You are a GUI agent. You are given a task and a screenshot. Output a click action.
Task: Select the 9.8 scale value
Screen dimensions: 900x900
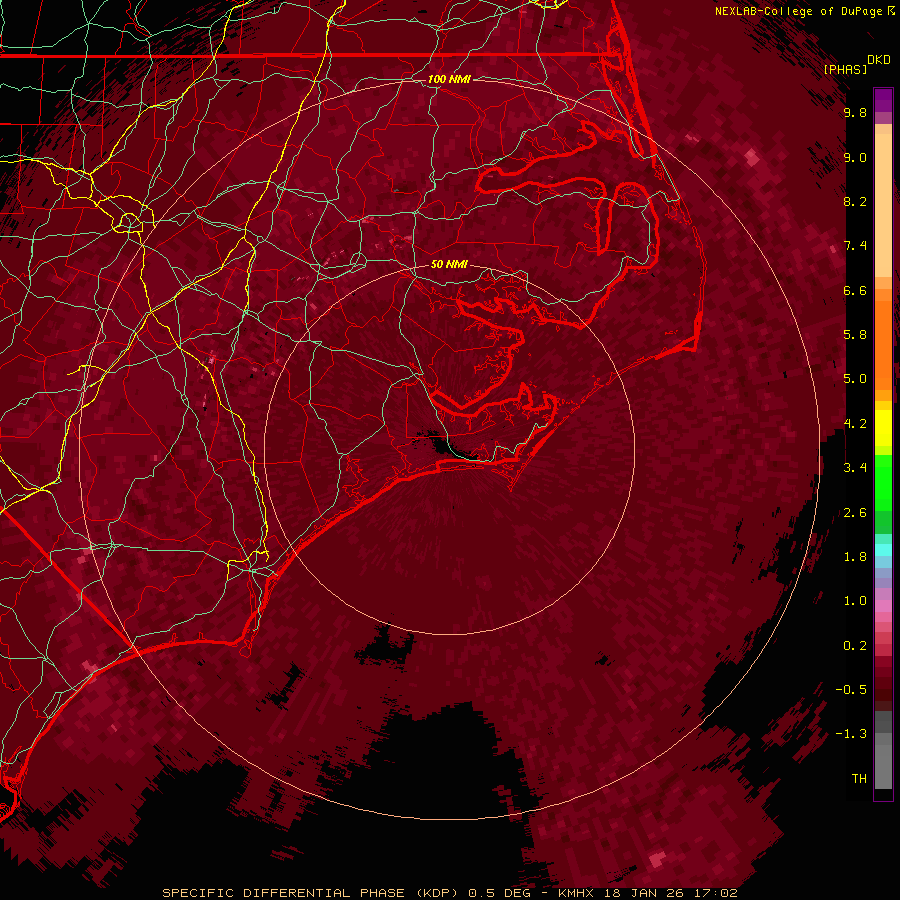pos(855,113)
